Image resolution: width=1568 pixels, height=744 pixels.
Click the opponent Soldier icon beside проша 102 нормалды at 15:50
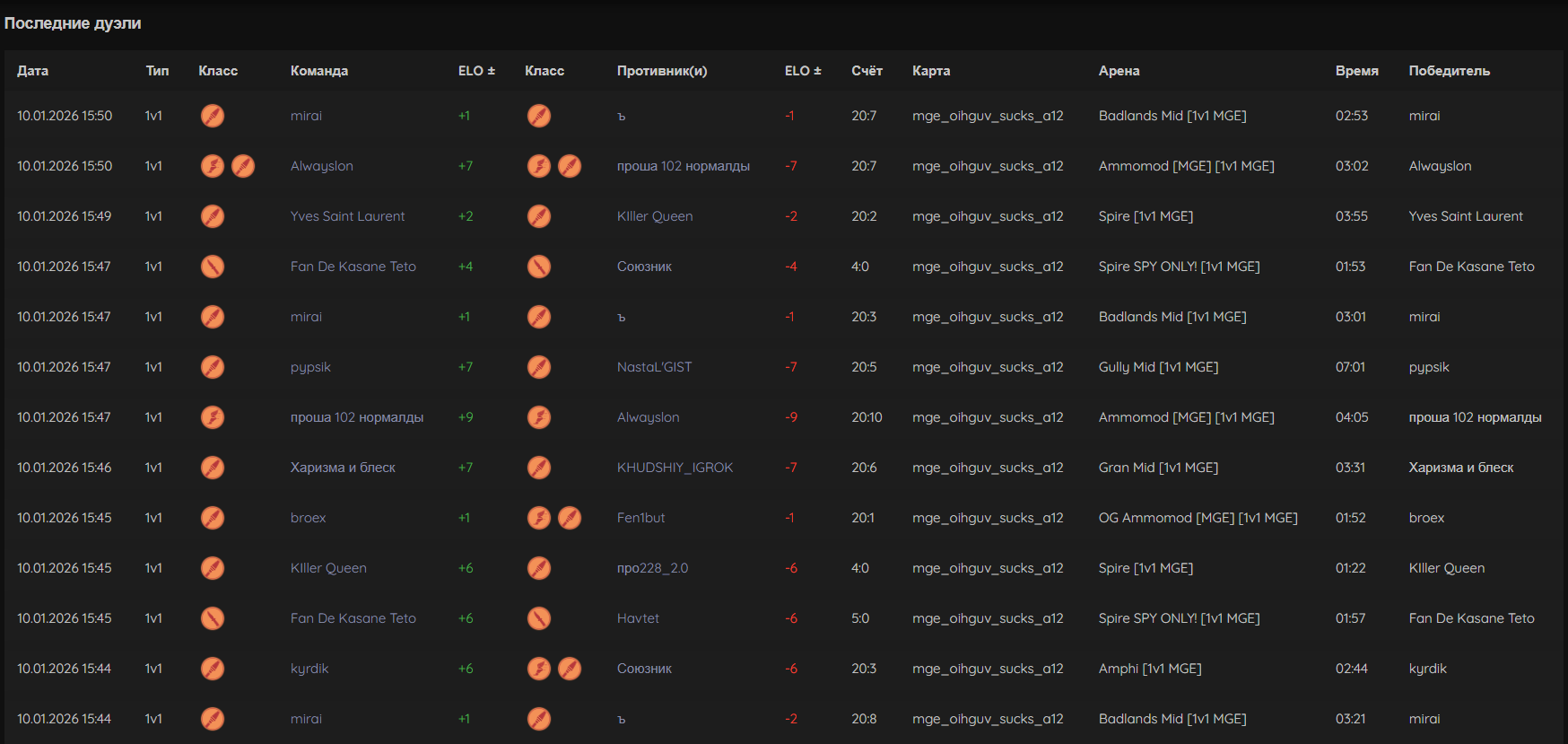click(570, 166)
